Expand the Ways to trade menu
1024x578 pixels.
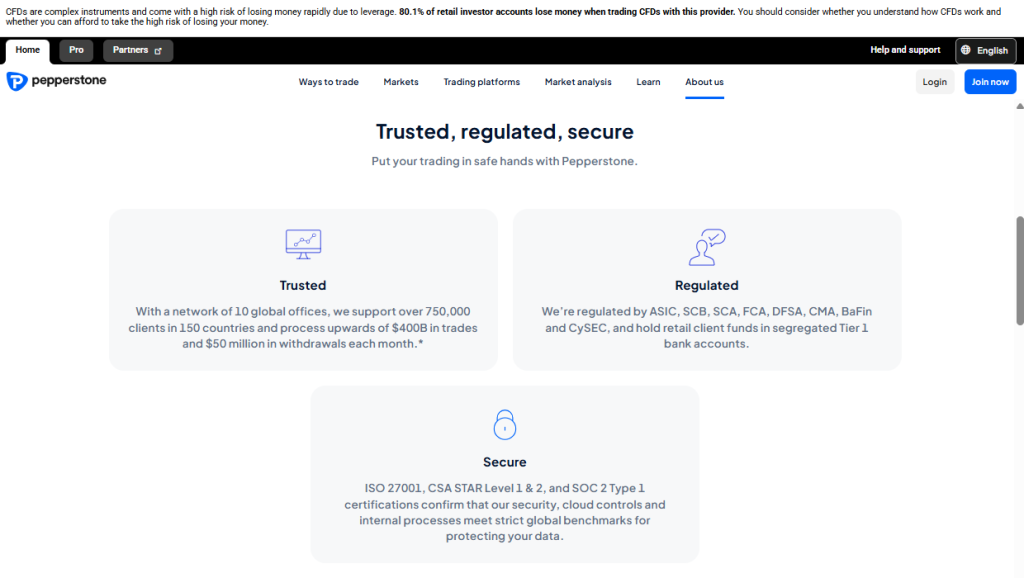point(328,82)
